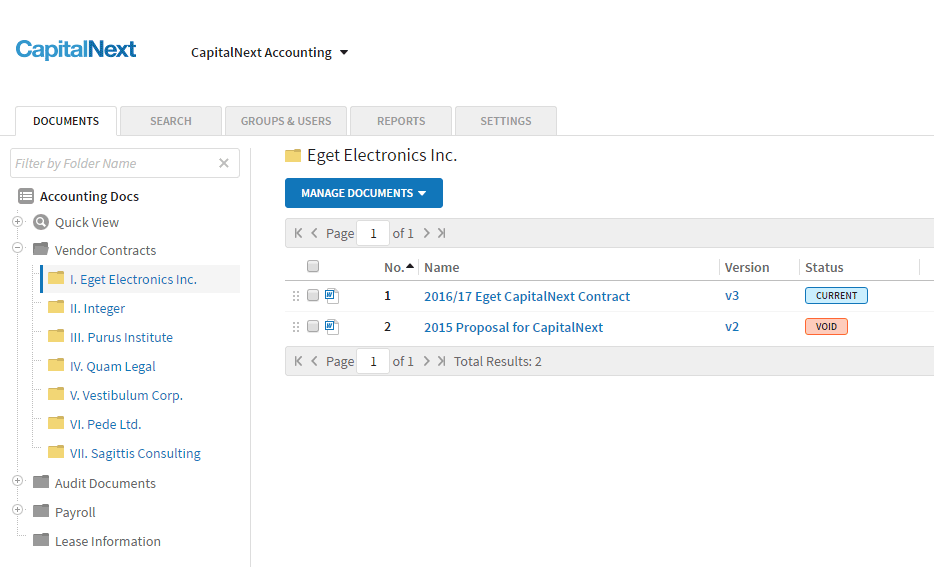Click the Accounting Docs index icon
The image size is (934, 567).
26,196
